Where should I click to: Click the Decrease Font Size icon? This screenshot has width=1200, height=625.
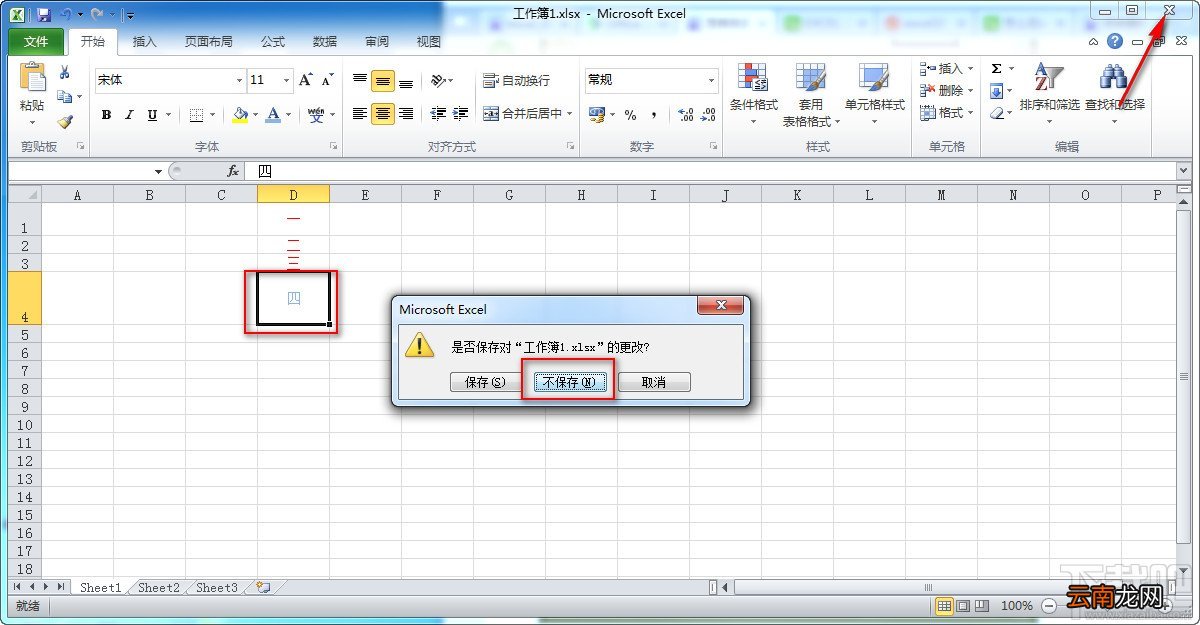click(x=329, y=80)
